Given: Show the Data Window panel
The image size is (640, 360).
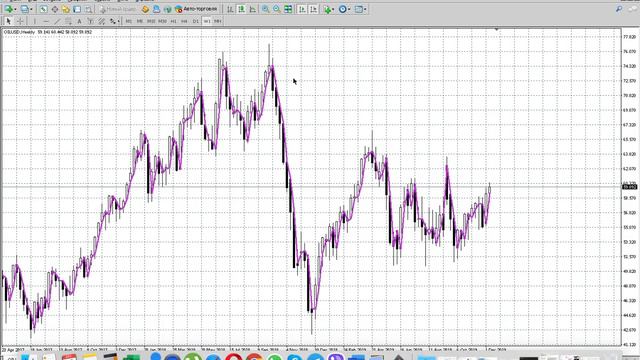Looking at the screenshot, I should [x=54, y=9].
